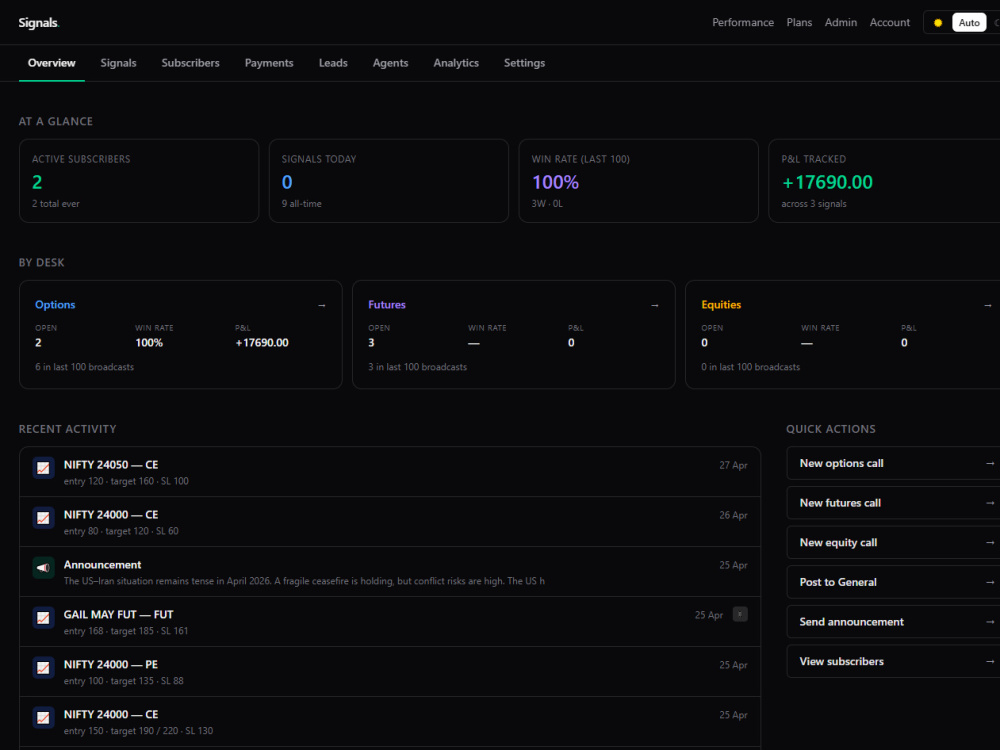
Task: Go to the Subscribers tab
Action: click(190, 63)
